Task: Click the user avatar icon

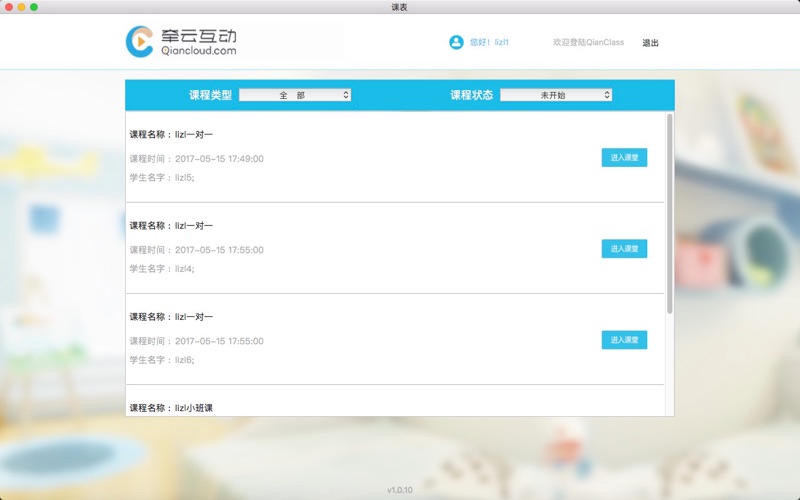Action: tap(456, 42)
